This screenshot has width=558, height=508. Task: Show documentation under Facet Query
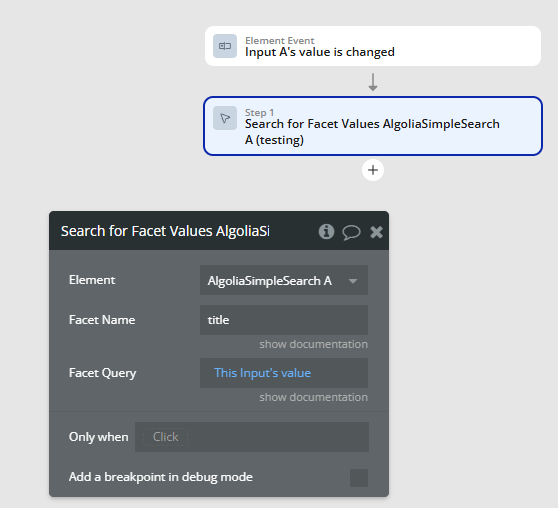(x=313, y=397)
